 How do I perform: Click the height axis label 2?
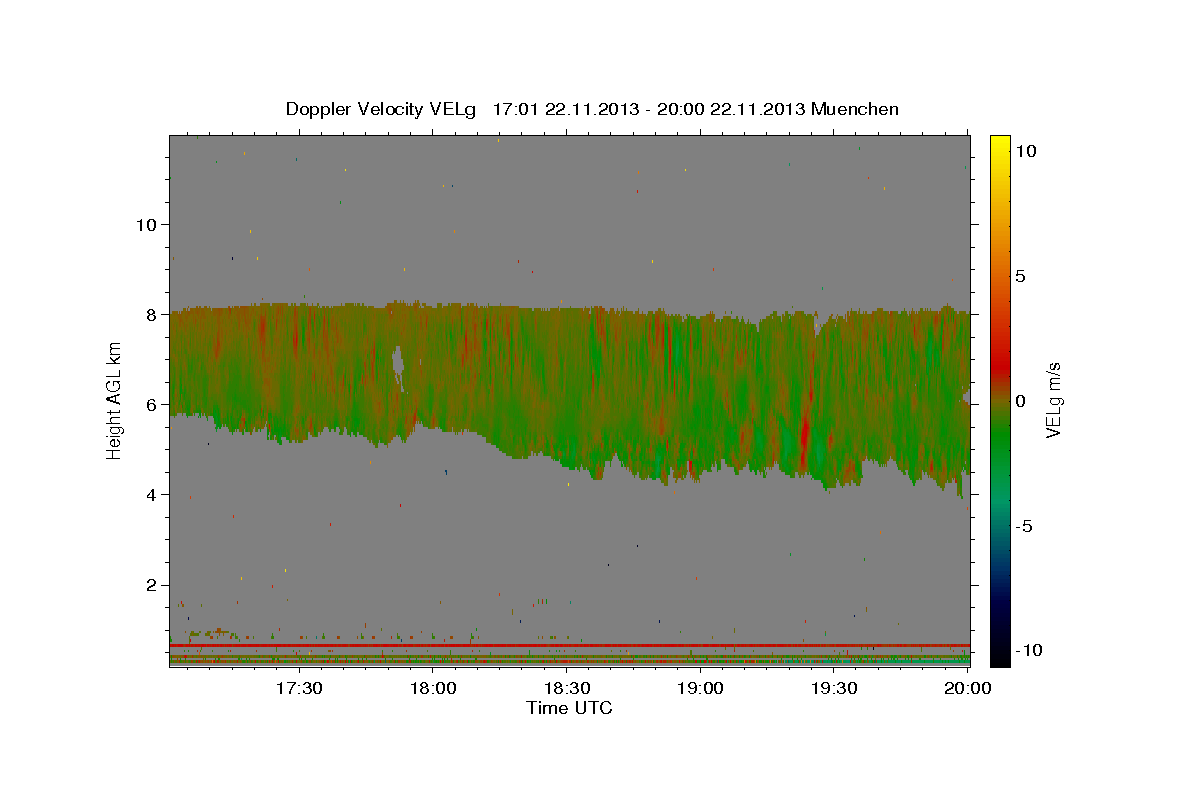coord(151,585)
